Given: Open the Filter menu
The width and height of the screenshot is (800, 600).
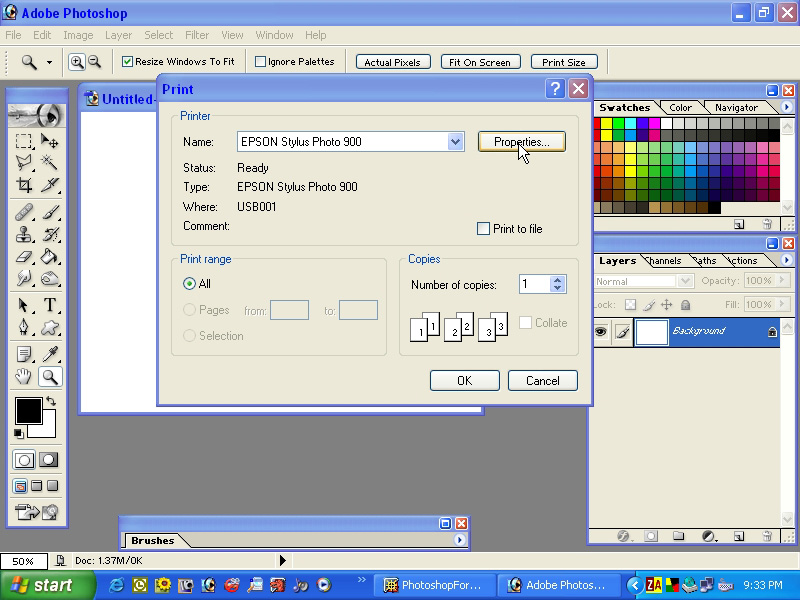Looking at the screenshot, I should [197, 35].
